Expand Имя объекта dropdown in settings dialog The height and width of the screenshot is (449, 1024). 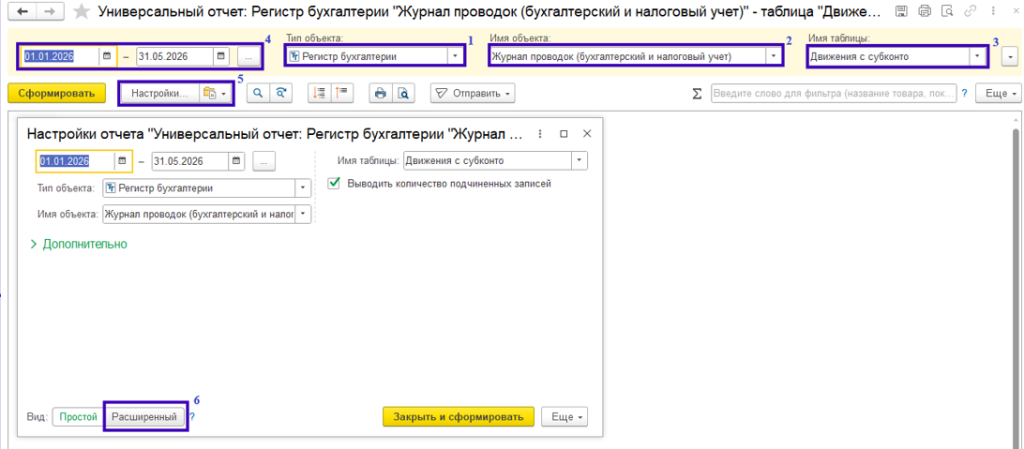(x=304, y=214)
